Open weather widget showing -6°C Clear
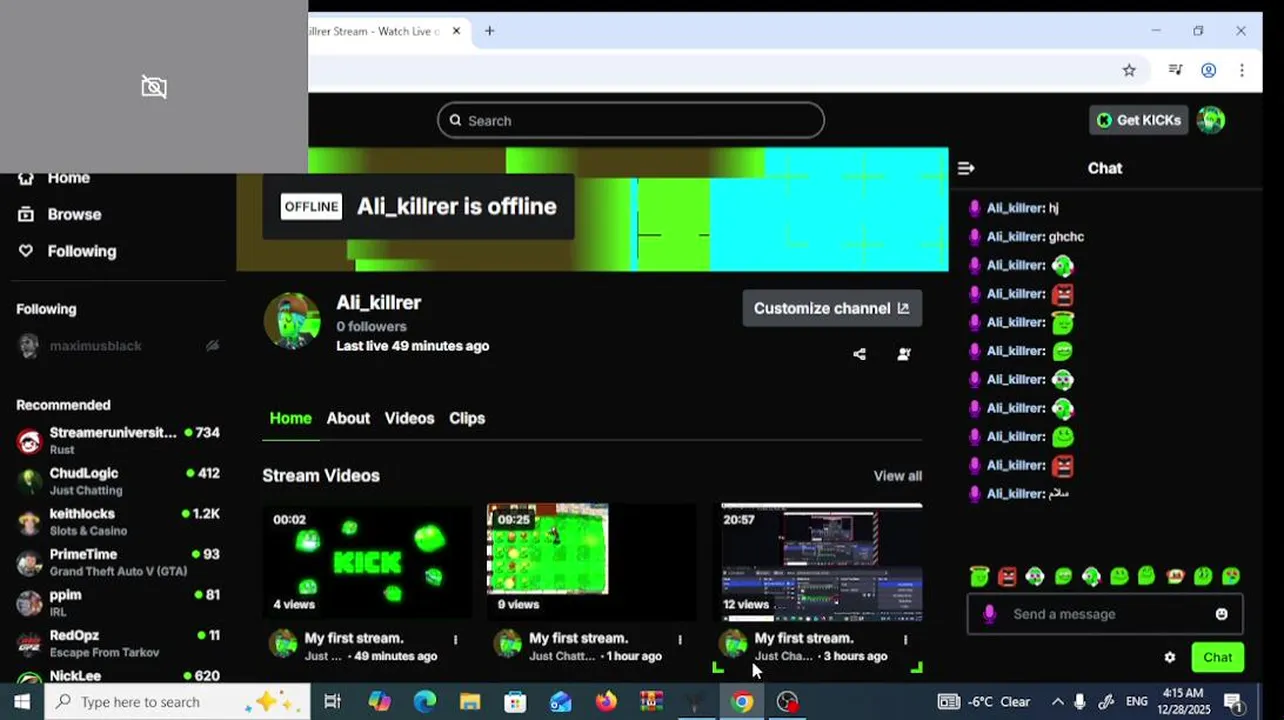This screenshot has height=720, width=1284. pyautogui.click(x=986, y=702)
